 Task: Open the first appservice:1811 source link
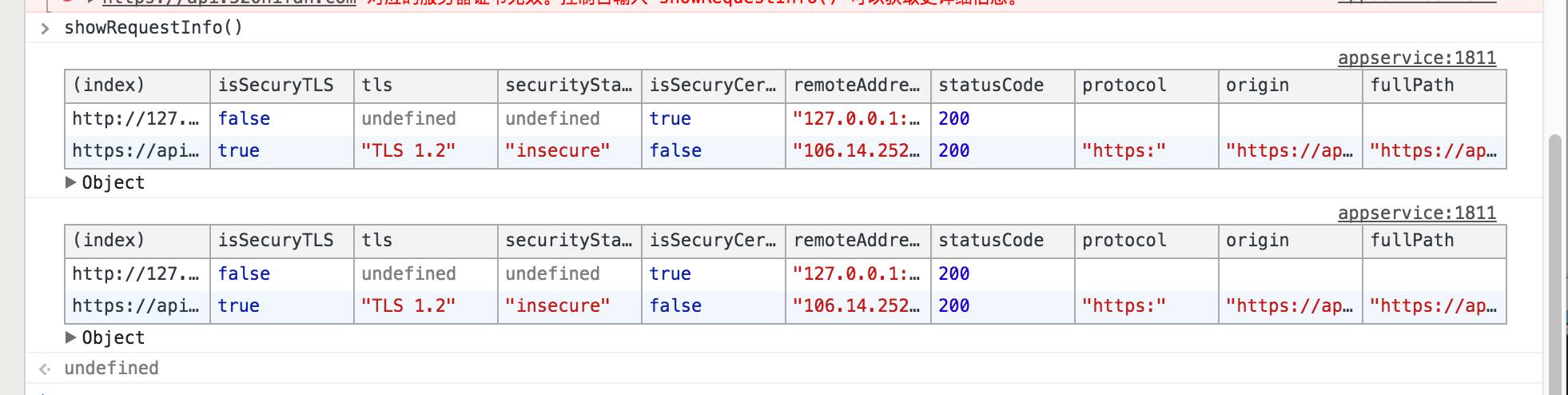coord(1416,58)
